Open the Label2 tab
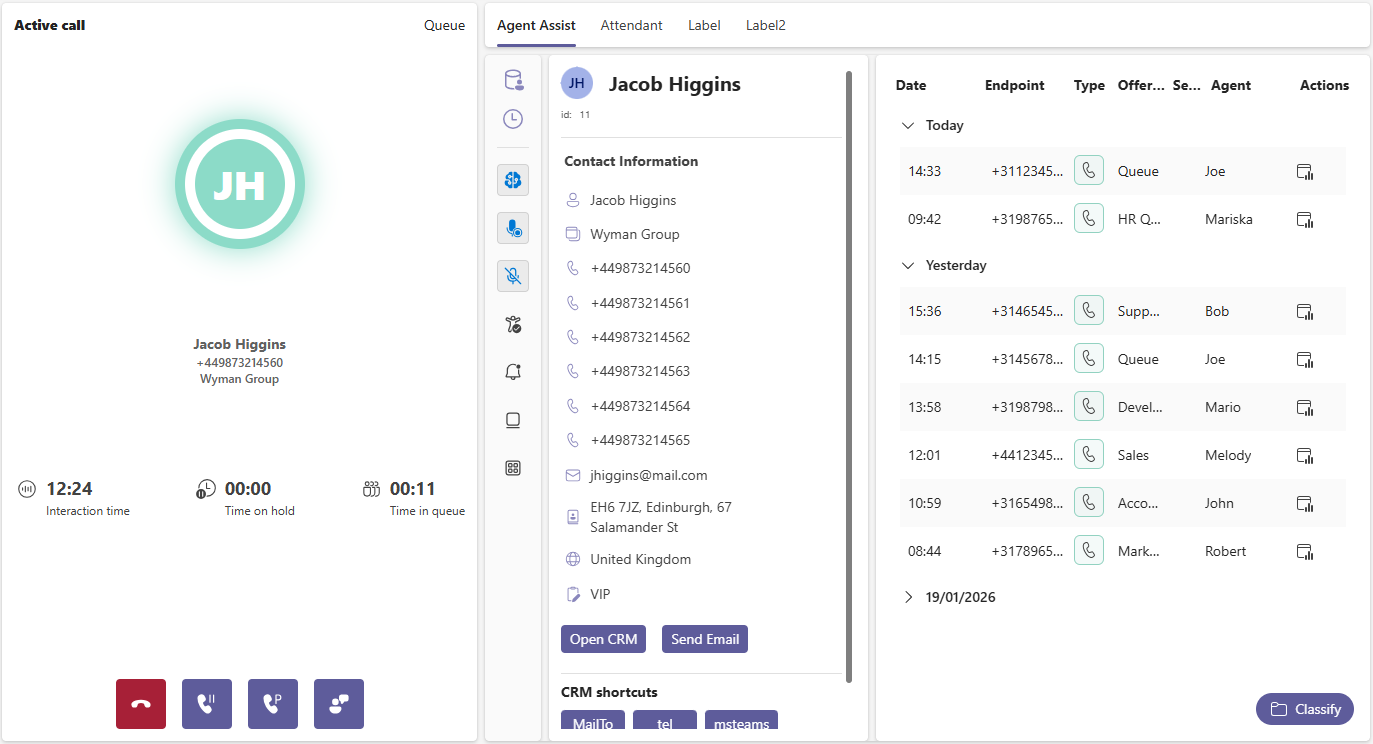This screenshot has height=744, width=1373. pyautogui.click(x=766, y=26)
